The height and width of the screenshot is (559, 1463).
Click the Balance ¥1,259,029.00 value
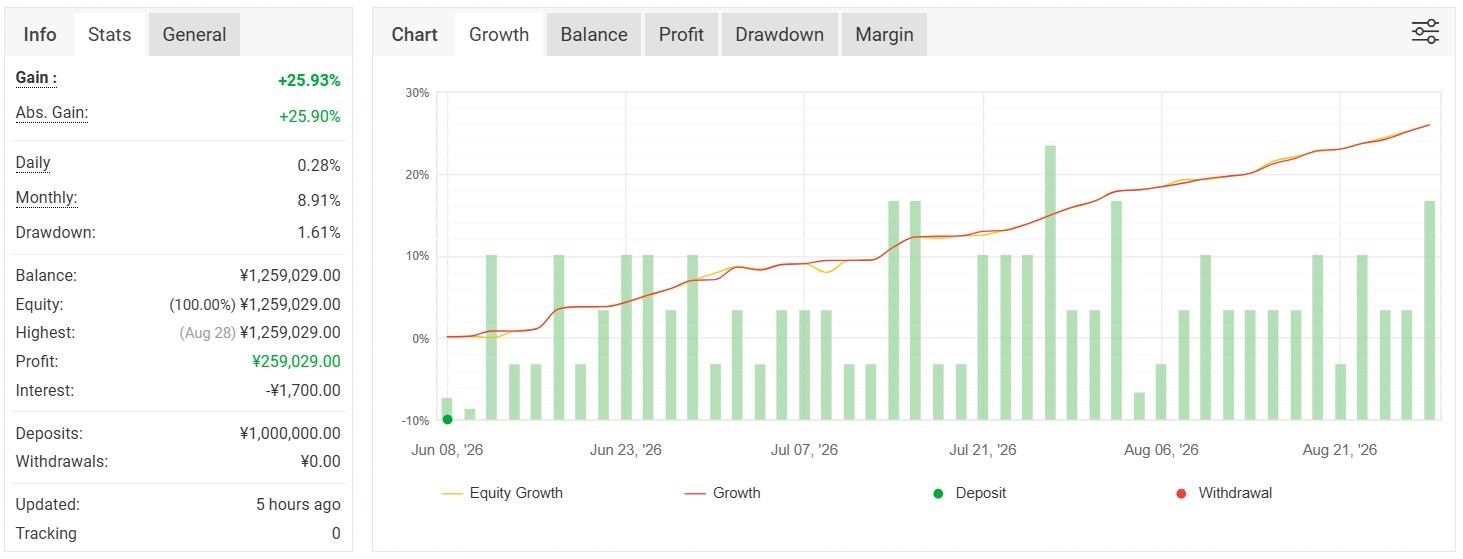click(x=290, y=276)
